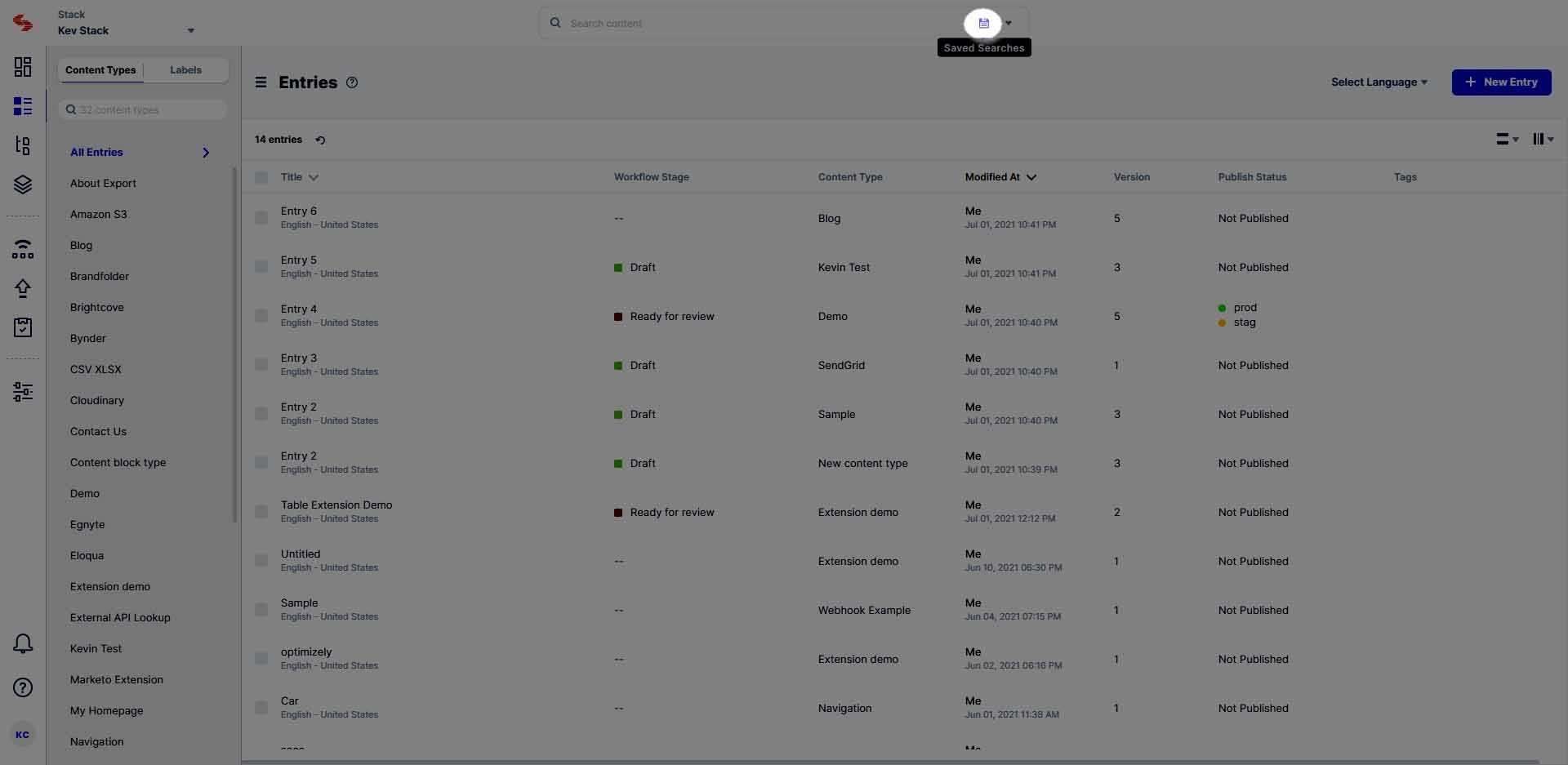Collapse the sidebar with hamburger icon

(x=261, y=82)
